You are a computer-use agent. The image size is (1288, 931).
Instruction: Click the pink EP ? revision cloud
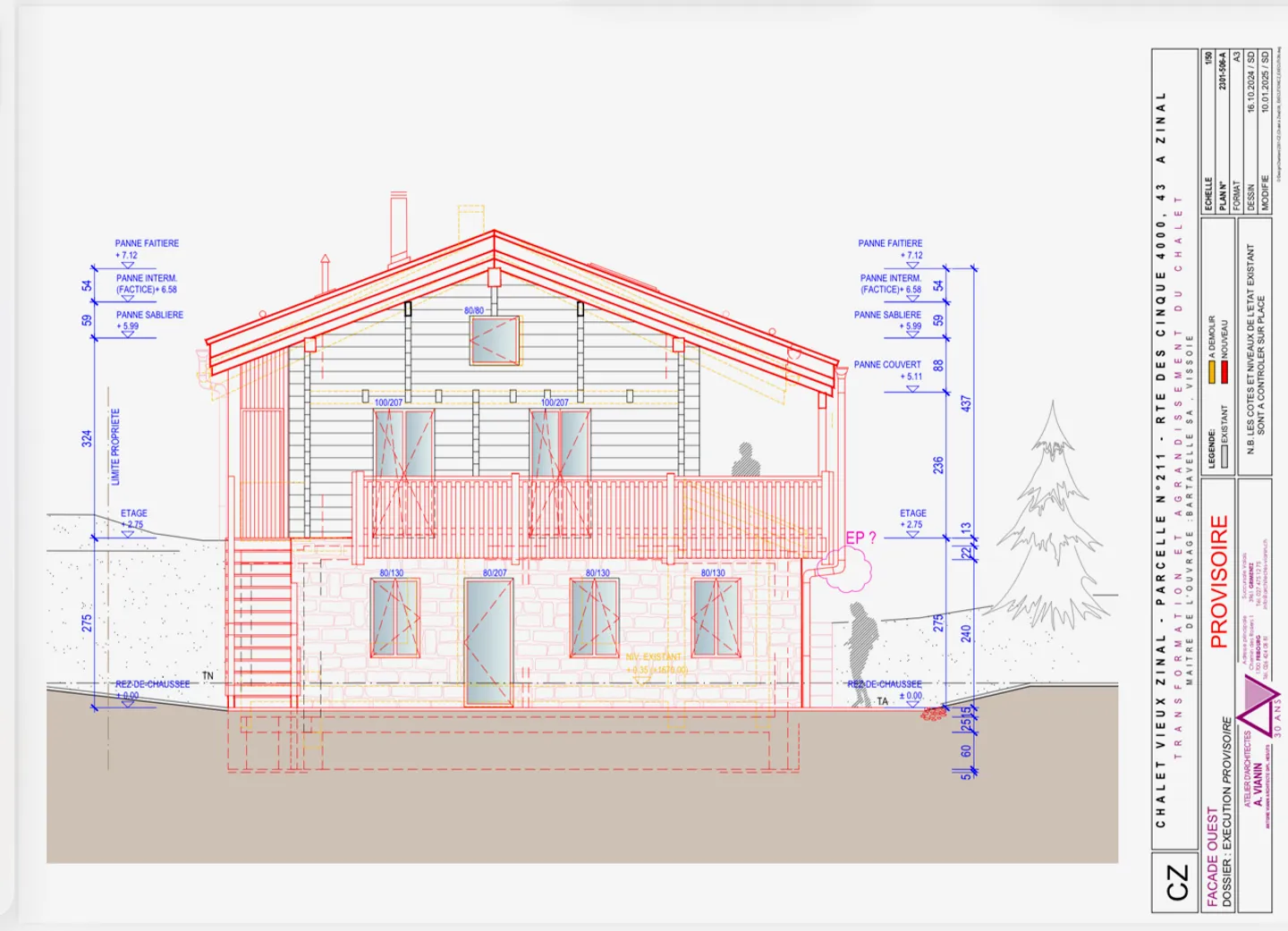[846, 567]
